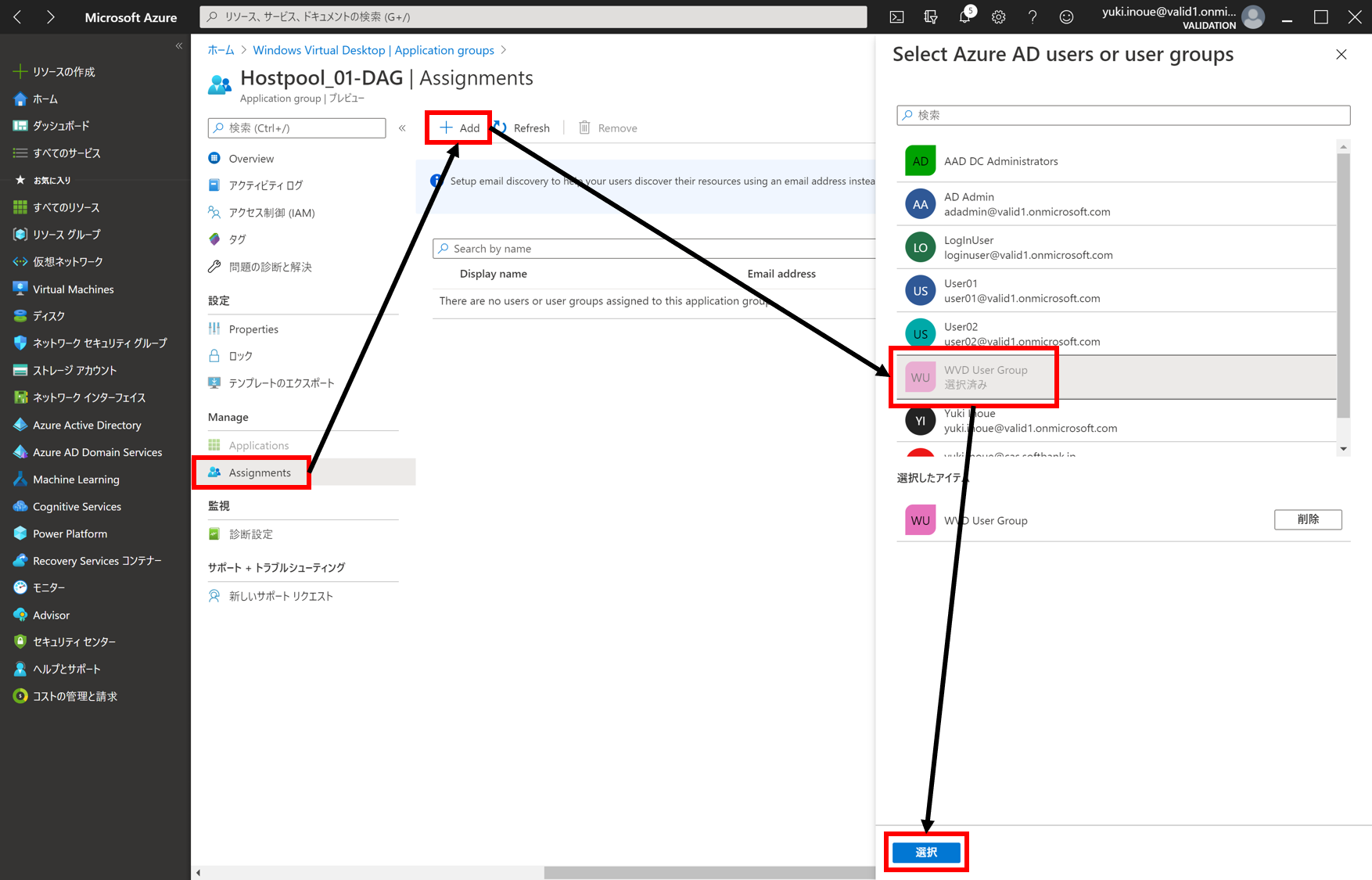Click the Add button in toolbar
This screenshot has width=1372, height=880.
pos(459,128)
